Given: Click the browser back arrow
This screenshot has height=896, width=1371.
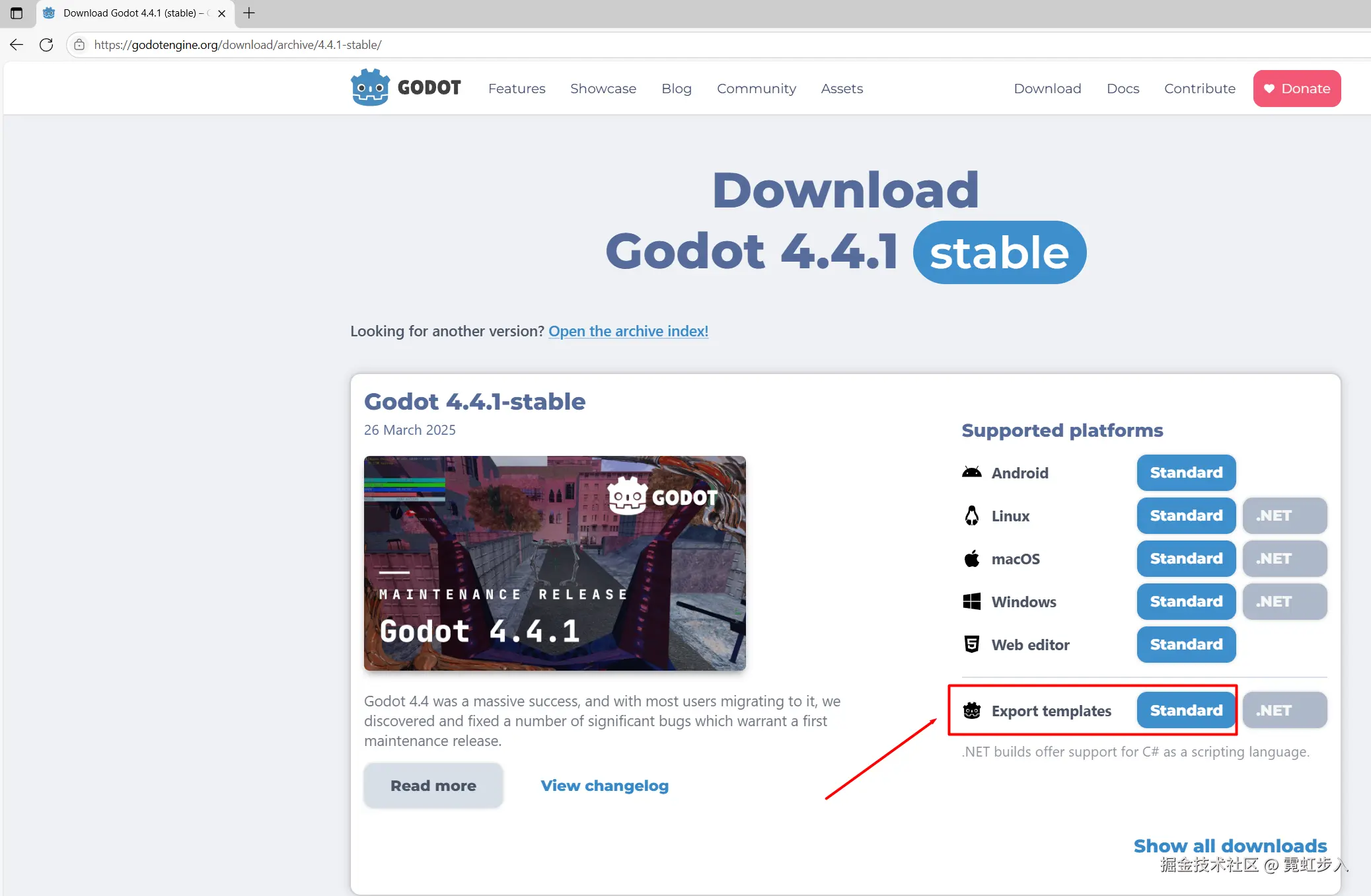Looking at the screenshot, I should (17, 45).
